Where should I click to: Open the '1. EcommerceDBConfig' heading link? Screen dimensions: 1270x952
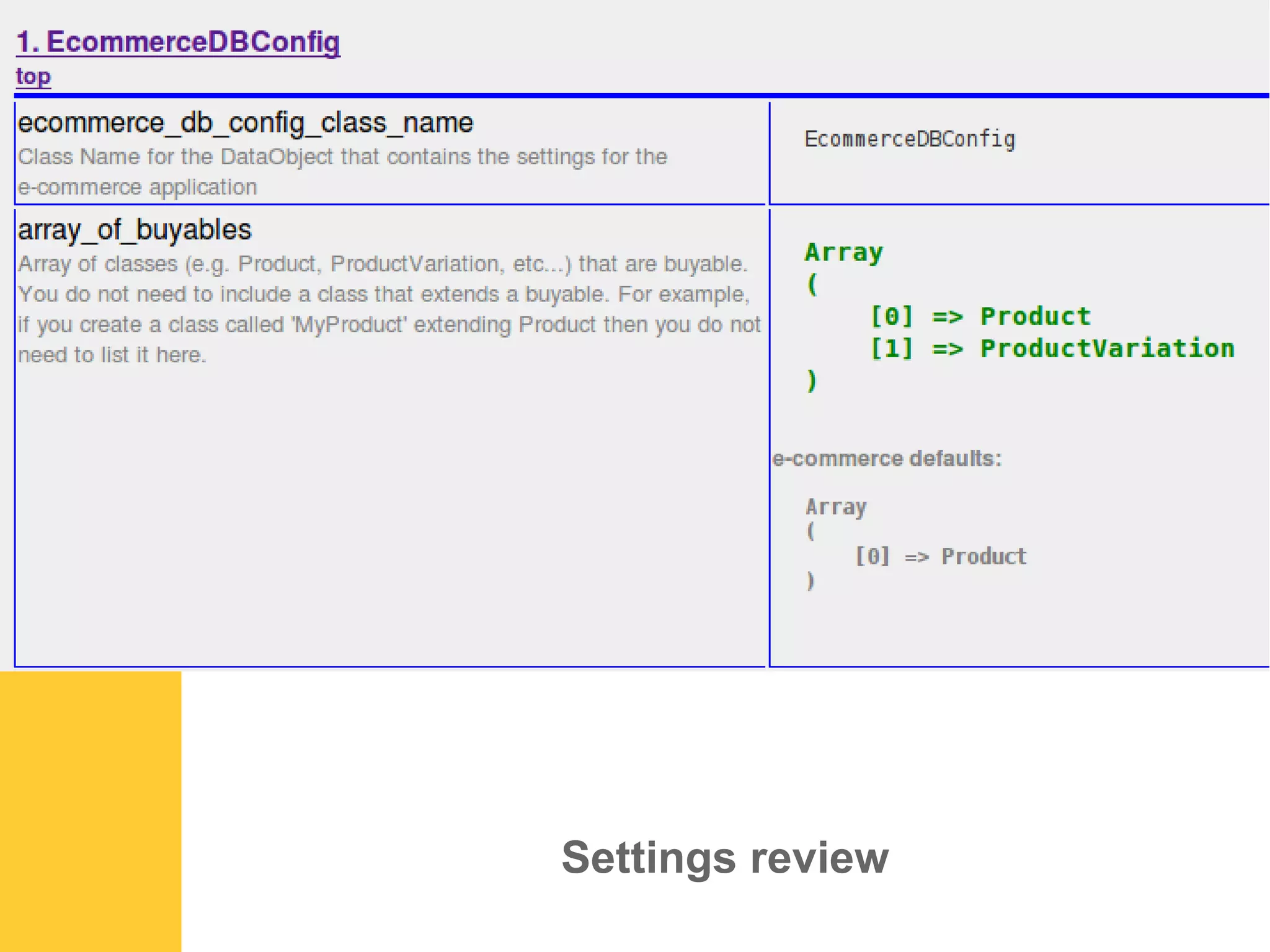point(178,42)
